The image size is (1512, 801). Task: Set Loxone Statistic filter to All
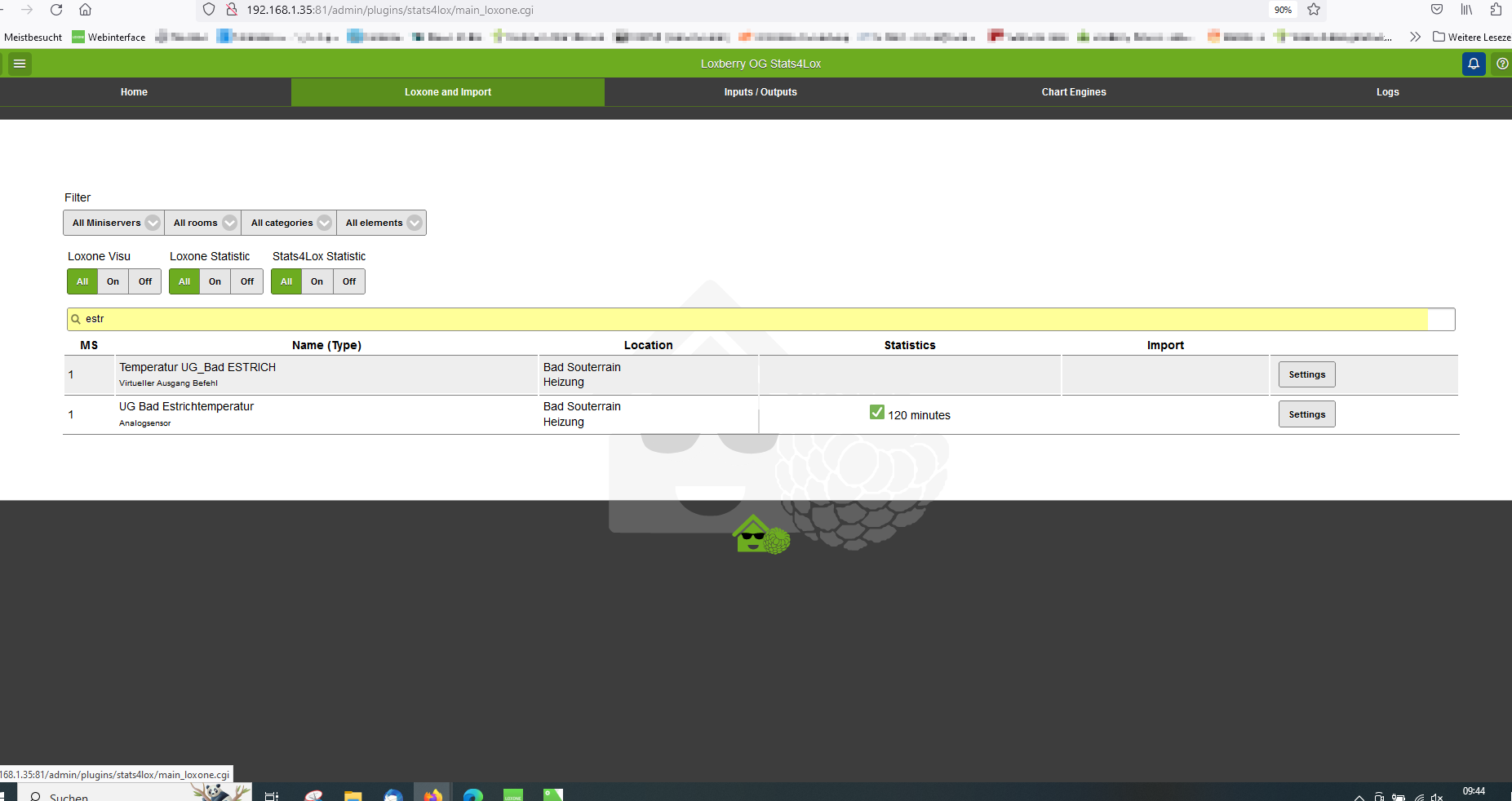(x=184, y=281)
